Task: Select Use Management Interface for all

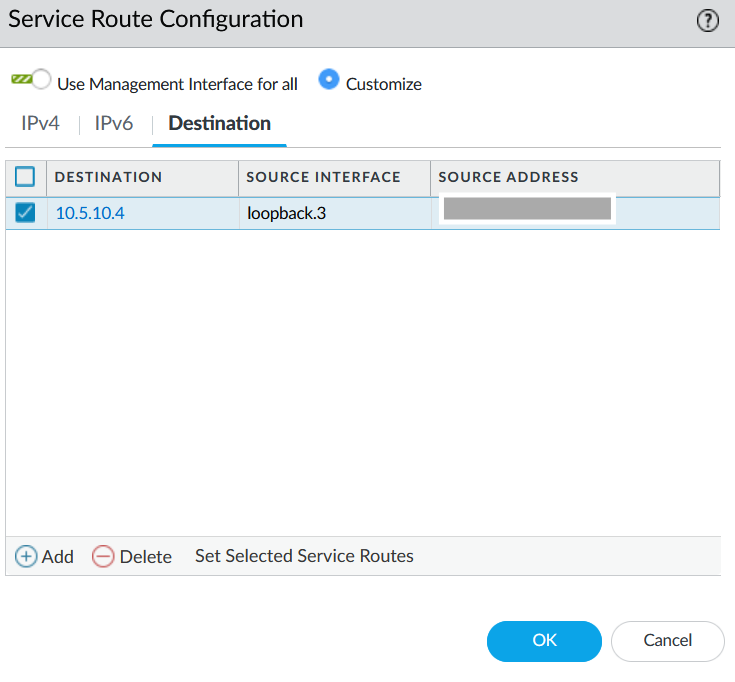Action: pyautogui.click(x=42, y=80)
